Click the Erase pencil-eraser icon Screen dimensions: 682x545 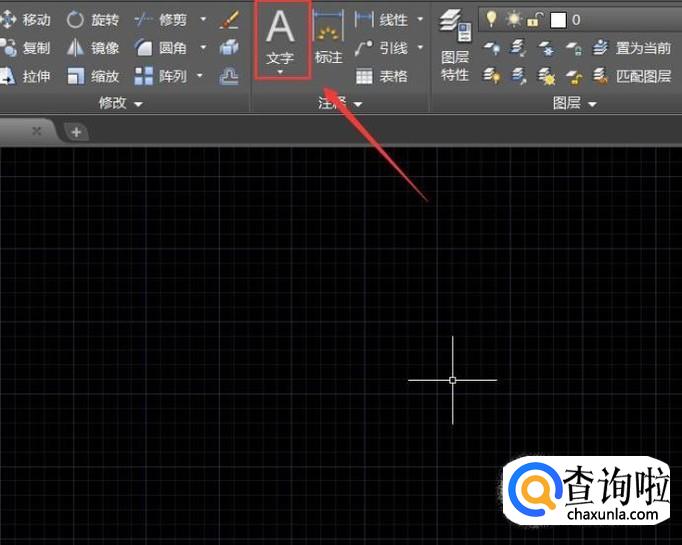(229, 20)
